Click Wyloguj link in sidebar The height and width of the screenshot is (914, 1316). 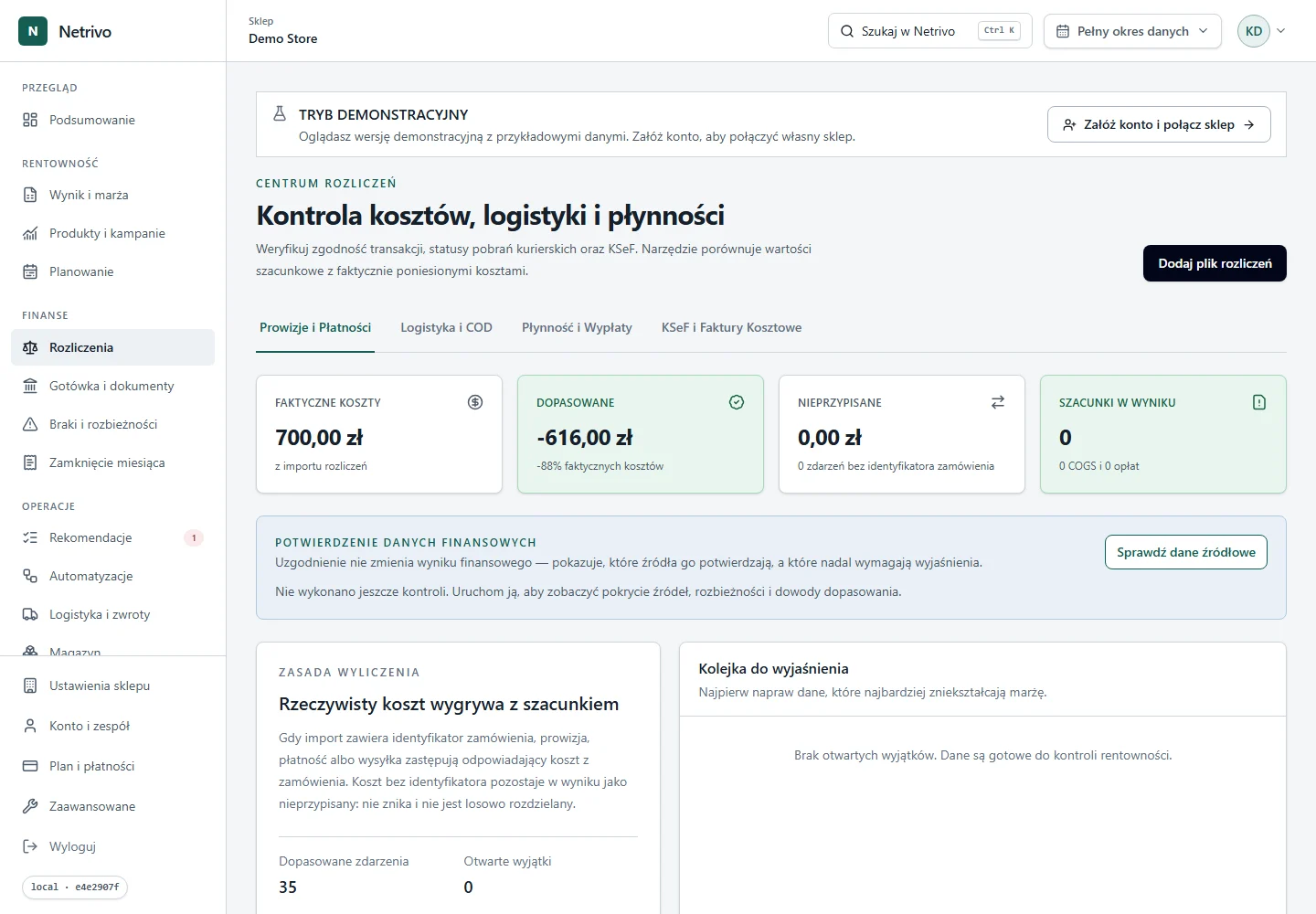[x=112, y=846]
